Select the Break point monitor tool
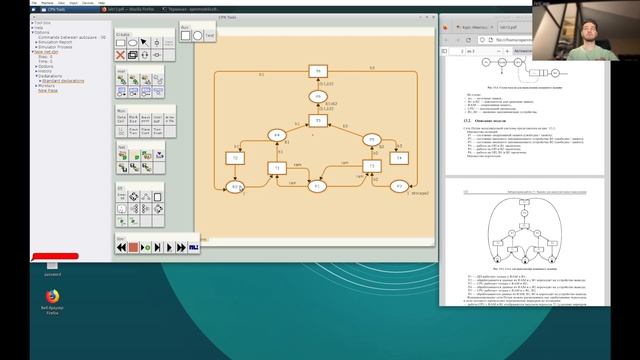 [145, 119]
